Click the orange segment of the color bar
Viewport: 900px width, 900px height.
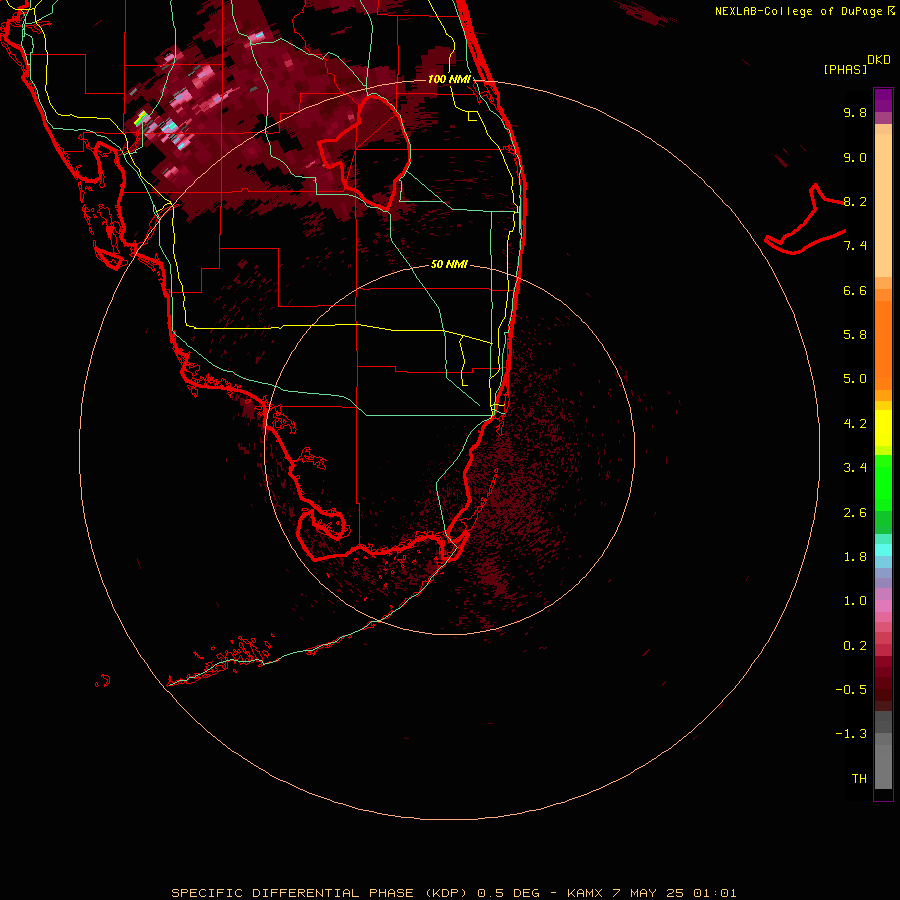tap(883, 344)
